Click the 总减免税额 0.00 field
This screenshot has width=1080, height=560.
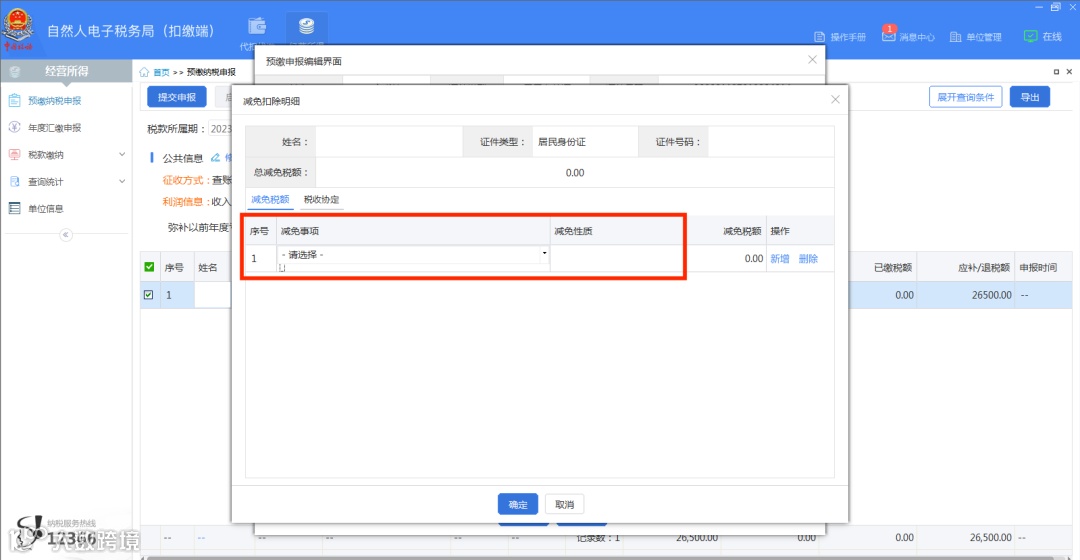click(574, 172)
